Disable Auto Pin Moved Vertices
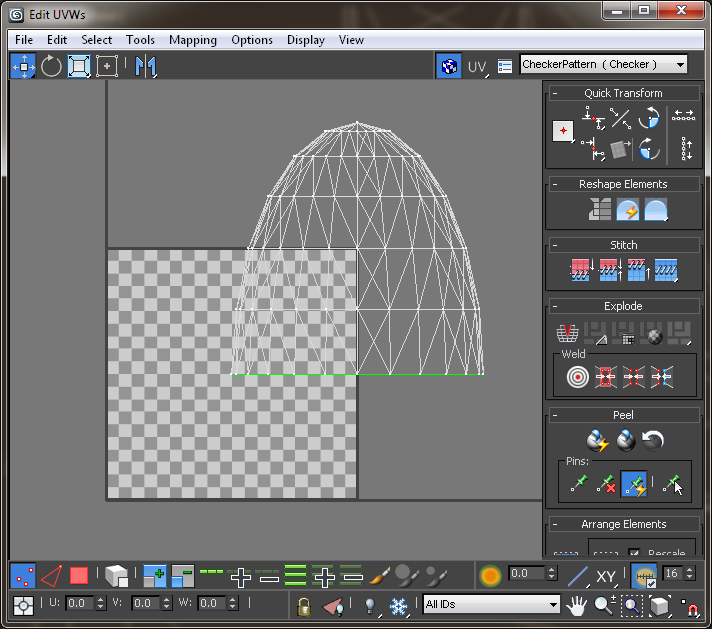The image size is (712, 629). [x=634, y=484]
